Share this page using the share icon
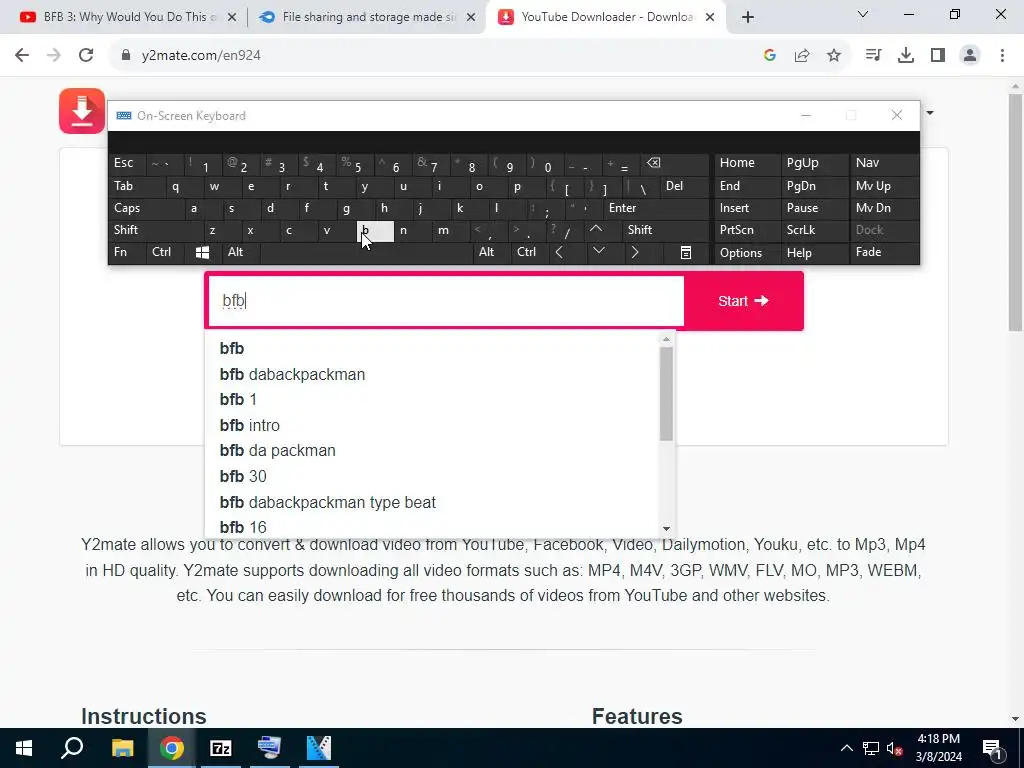 [802, 56]
